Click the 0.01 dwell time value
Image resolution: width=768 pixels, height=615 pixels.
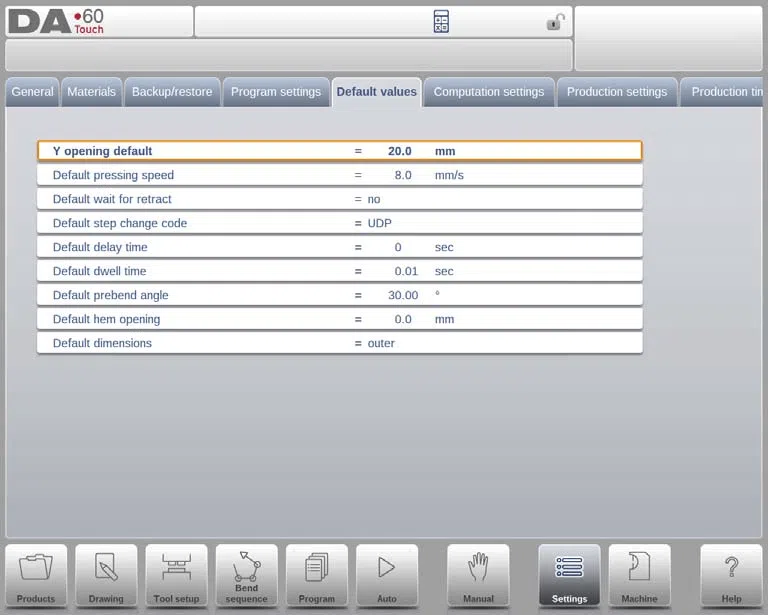[x=406, y=271]
